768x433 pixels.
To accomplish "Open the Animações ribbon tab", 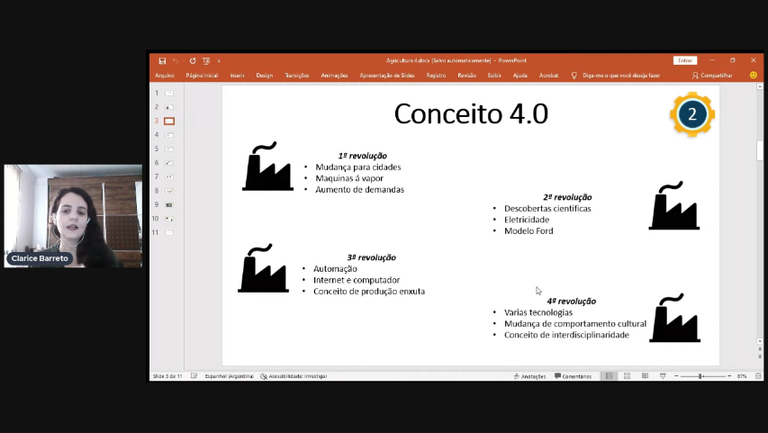I will click(x=334, y=75).
